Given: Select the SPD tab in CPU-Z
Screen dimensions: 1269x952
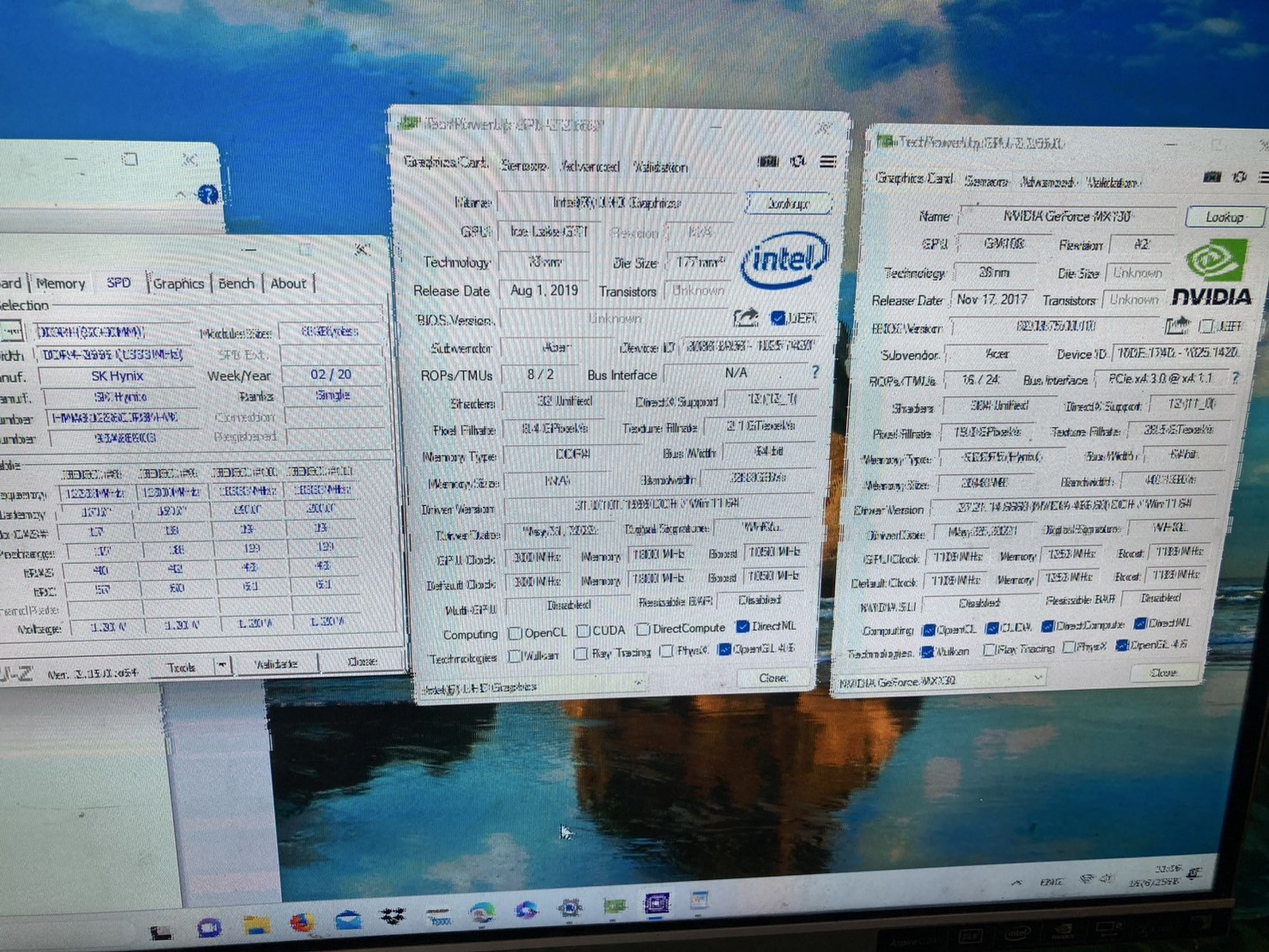Looking at the screenshot, I should pyautogui.click(x=119, y=283).
